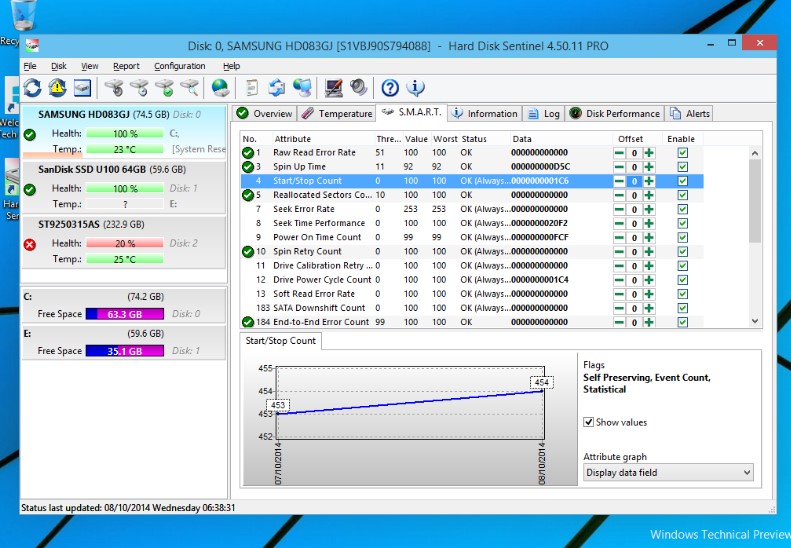Viewport: 791px width, 548px height.
Task: Switch to the Log tab
Action: pyautogui.click(x=543, y=114)
